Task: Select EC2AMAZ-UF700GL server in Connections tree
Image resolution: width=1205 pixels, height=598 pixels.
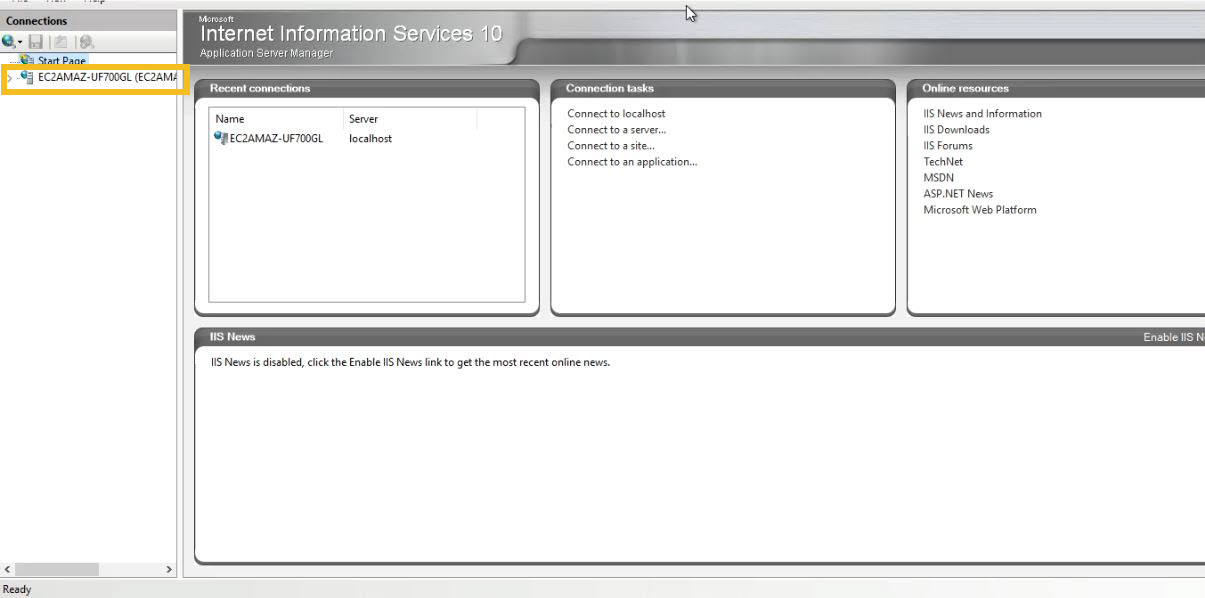Action: point(107,78)
